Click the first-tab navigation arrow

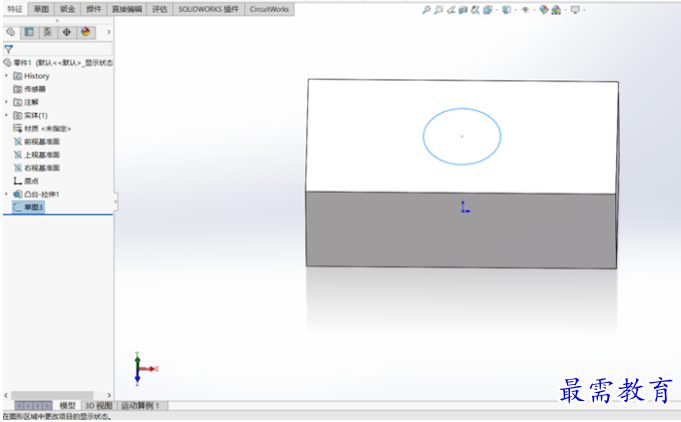tap(19, 406)
